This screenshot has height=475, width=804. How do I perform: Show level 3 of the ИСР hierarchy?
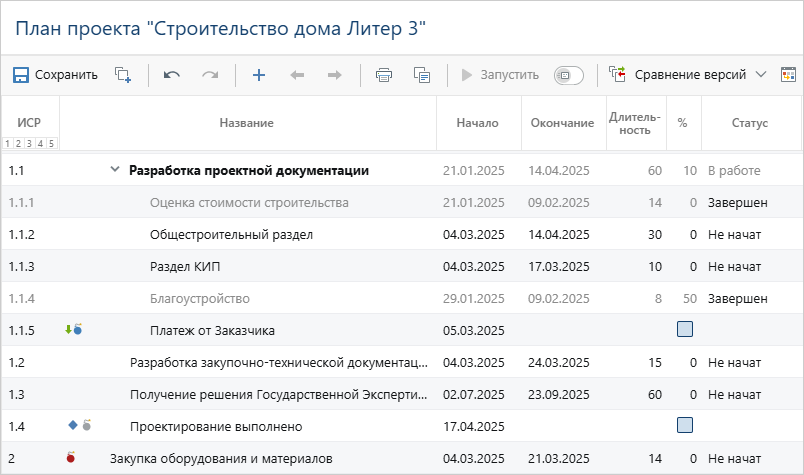point(30,144)
